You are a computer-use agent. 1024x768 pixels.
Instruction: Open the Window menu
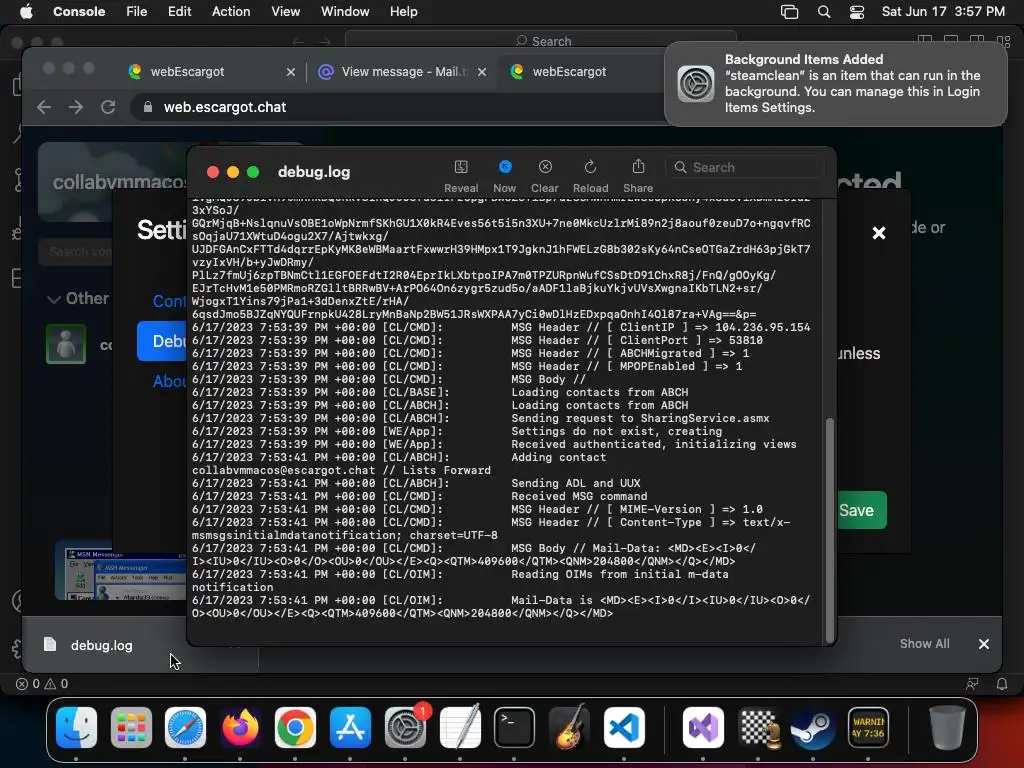pyautogui.click(x=345, y=12)
